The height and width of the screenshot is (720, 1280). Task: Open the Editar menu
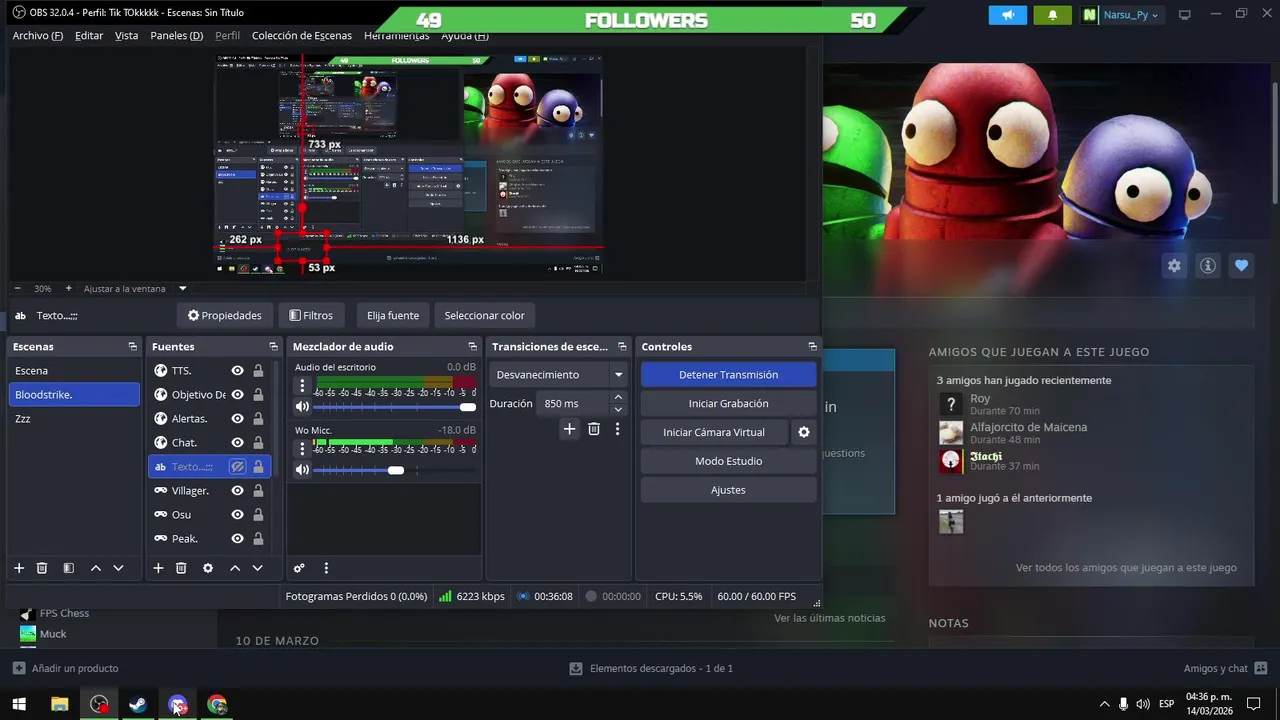tap(89, 35)
